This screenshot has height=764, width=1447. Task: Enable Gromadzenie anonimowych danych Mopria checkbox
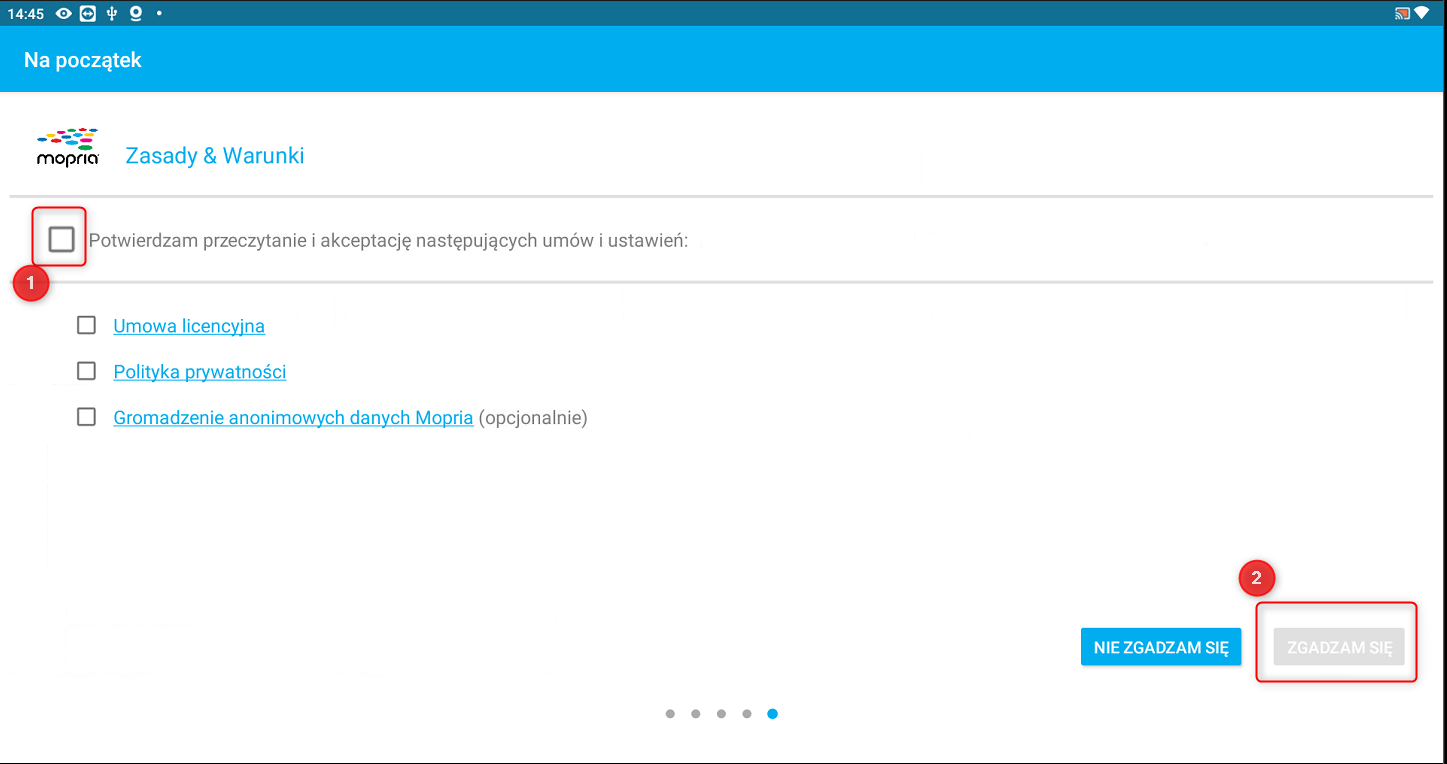87,417
